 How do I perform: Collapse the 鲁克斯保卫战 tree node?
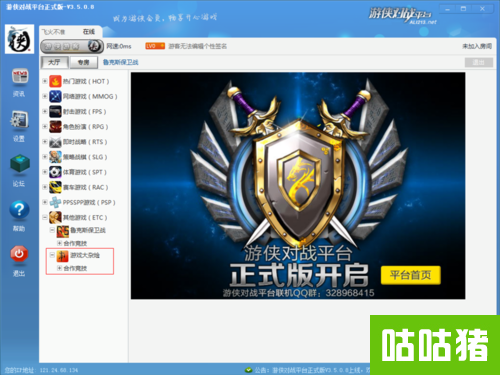pos(52,230)
